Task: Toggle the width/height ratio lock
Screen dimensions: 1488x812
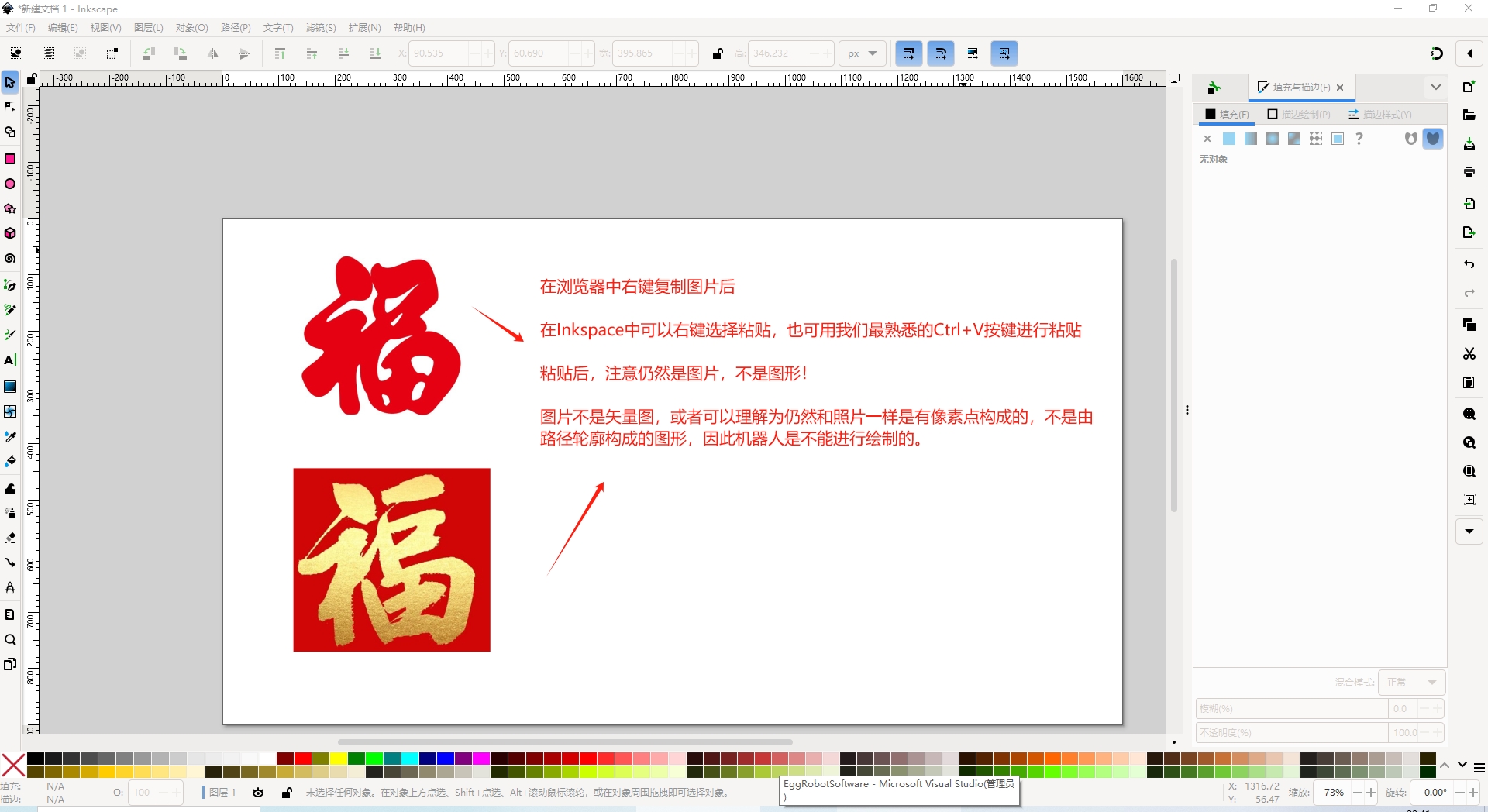Action: point(718,53)
